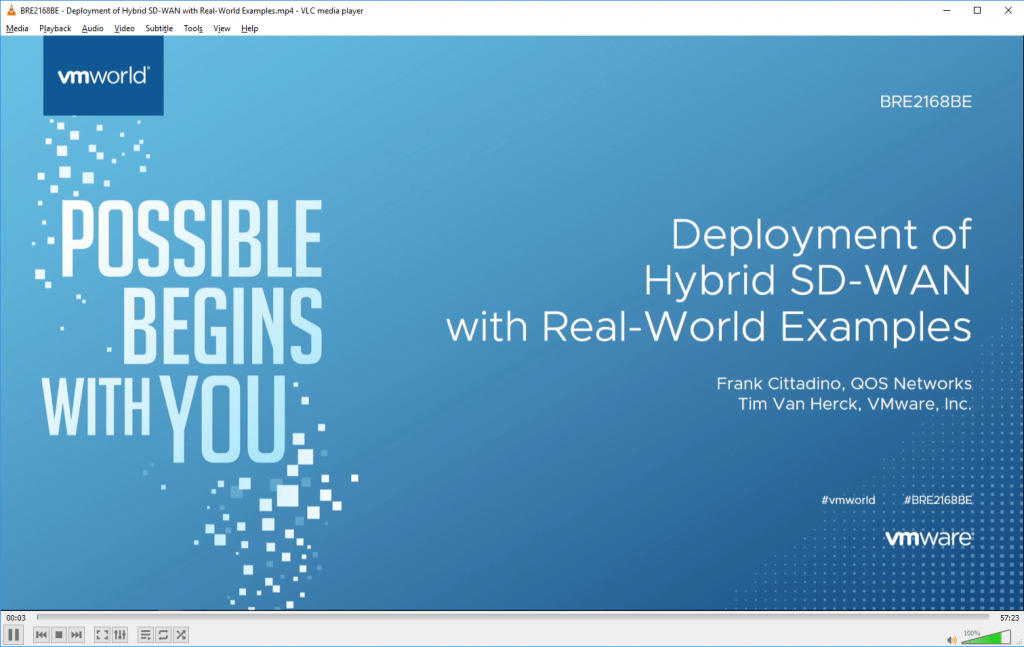The height and width of the screenshot is (647, 1024).
Task: Expand the Audio menu
Action: (93, 28)
